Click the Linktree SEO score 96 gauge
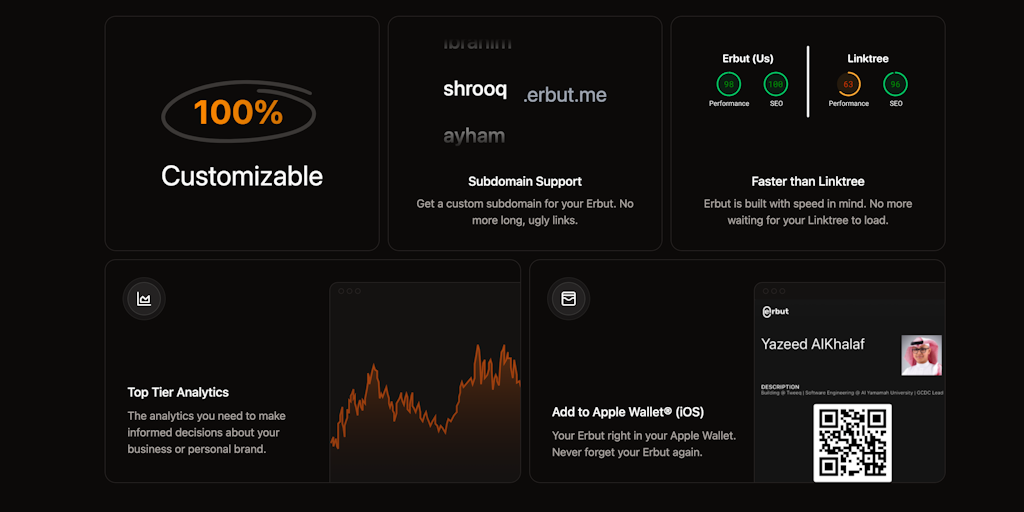 click(896, 84)
